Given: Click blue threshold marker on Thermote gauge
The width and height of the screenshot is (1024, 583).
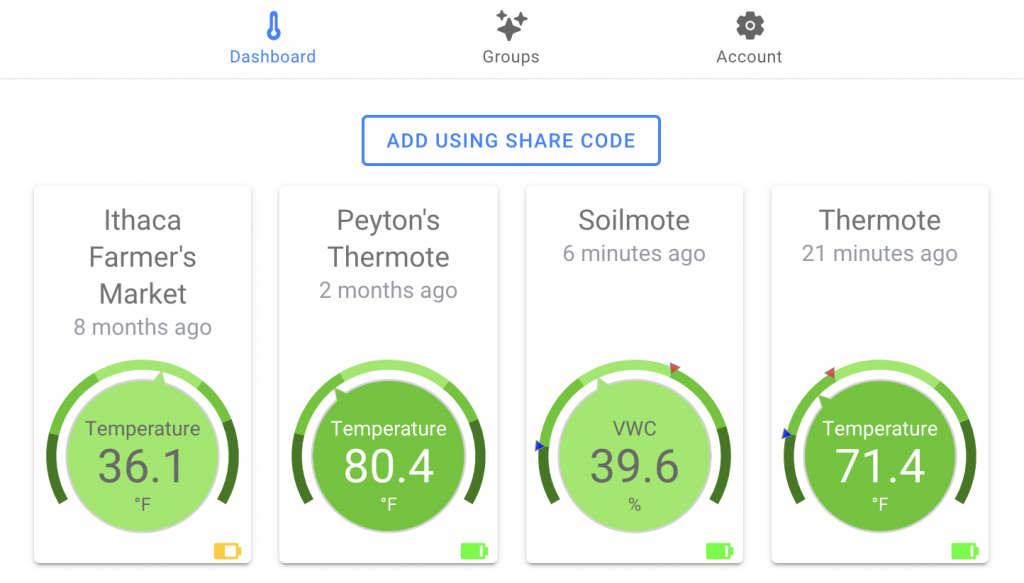Looking at the screenshot, I should coord(786,433).
